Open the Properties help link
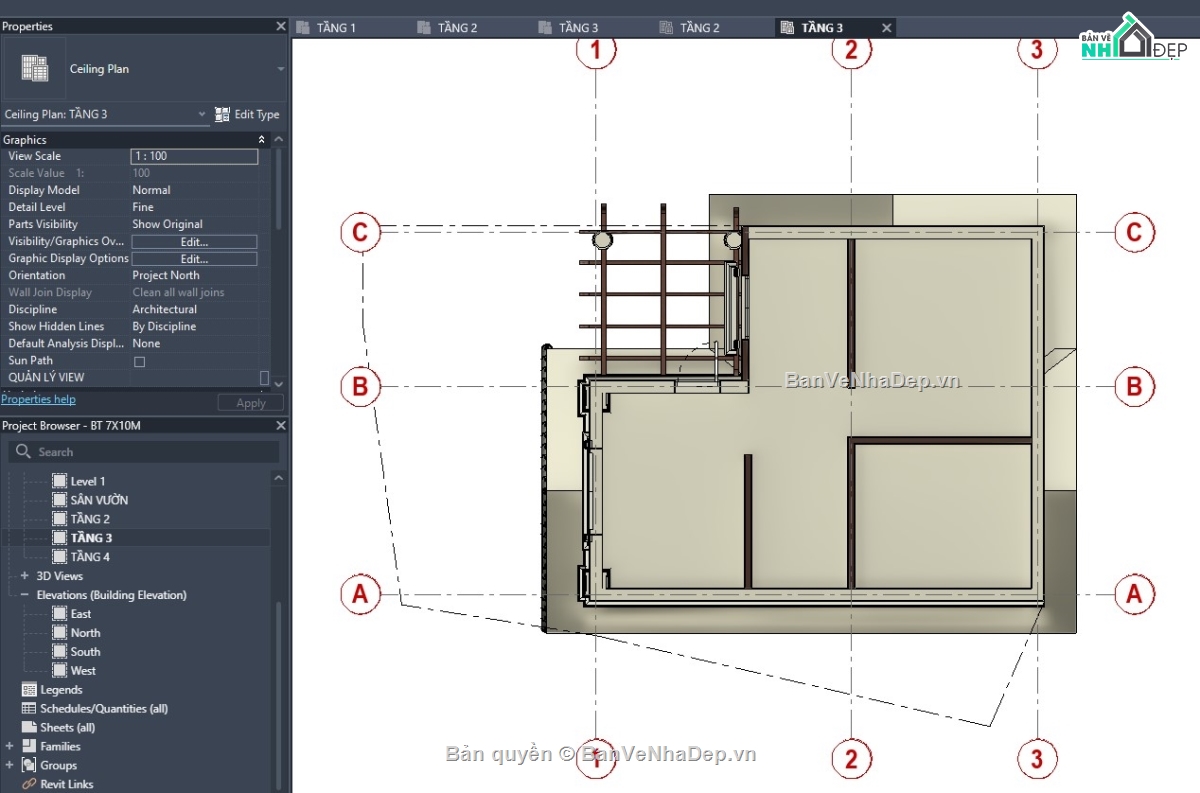 pyautogui.click(x=38, y=399)
